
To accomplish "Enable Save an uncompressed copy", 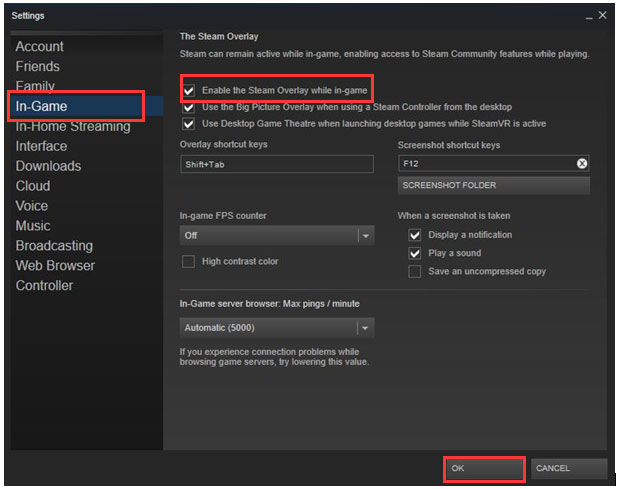I will click(415, 271).
